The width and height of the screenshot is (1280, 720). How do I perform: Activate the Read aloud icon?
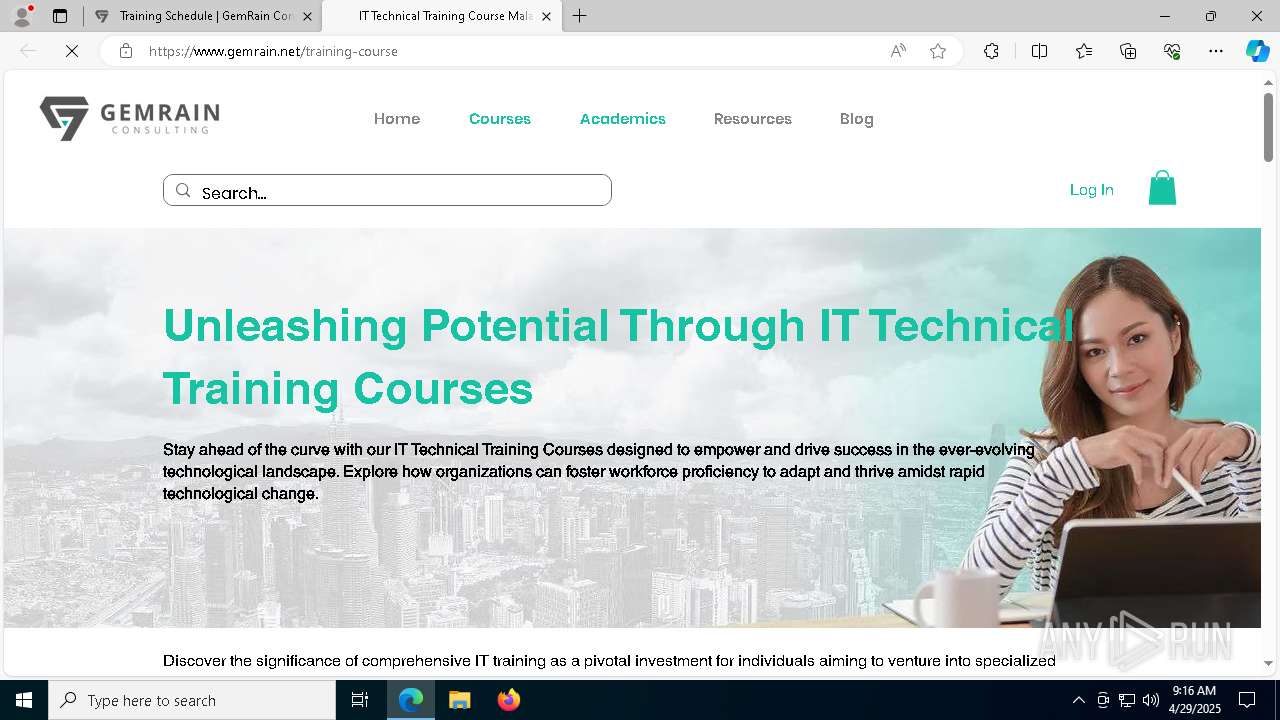coord(898,51)
